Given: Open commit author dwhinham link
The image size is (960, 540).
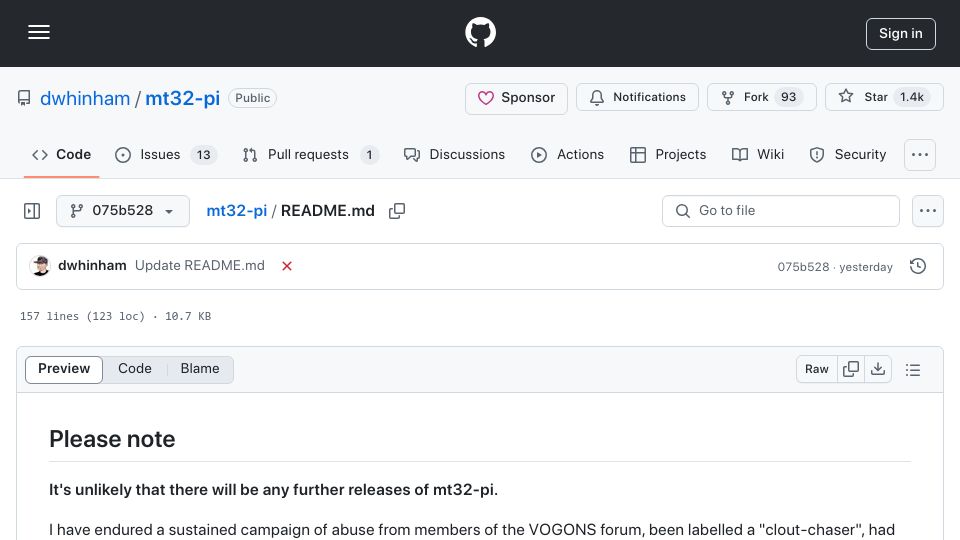Looking at the screenshot, I should coord(92,266).
